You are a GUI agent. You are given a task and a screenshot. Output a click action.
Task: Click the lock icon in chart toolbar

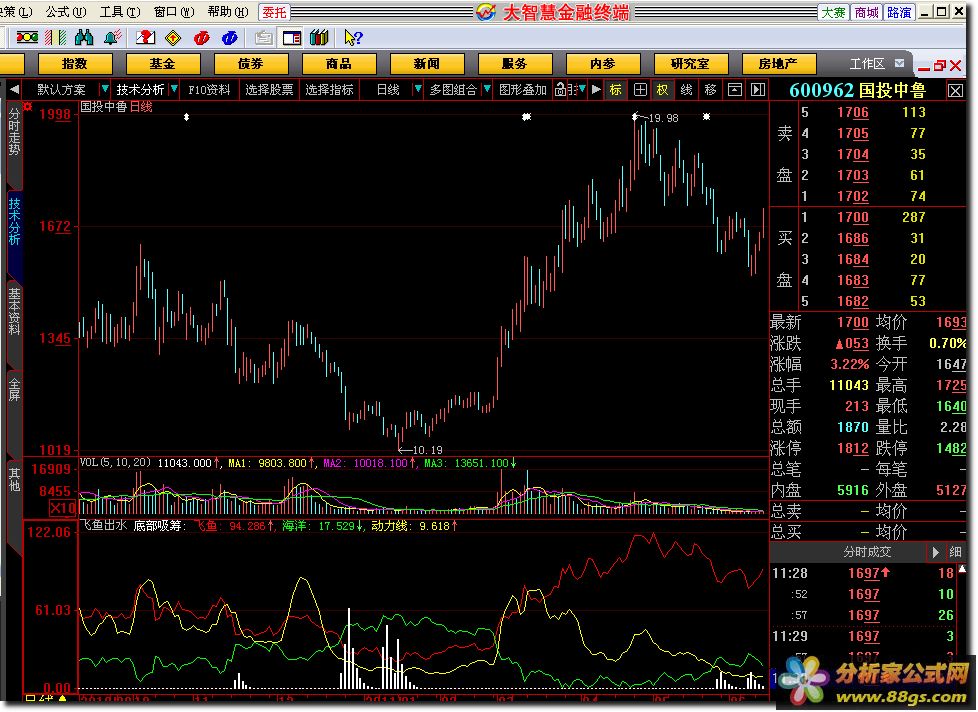[x=560, y=90]
